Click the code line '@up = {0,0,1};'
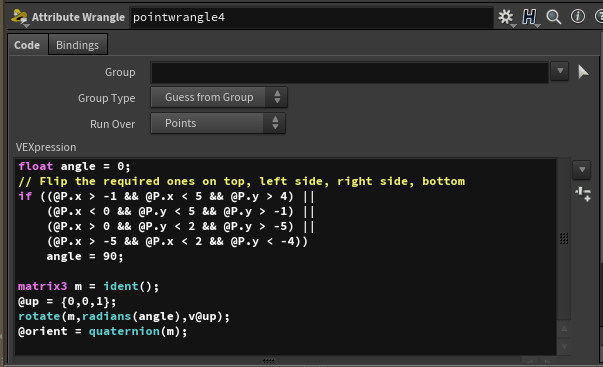 click(67, 301)
